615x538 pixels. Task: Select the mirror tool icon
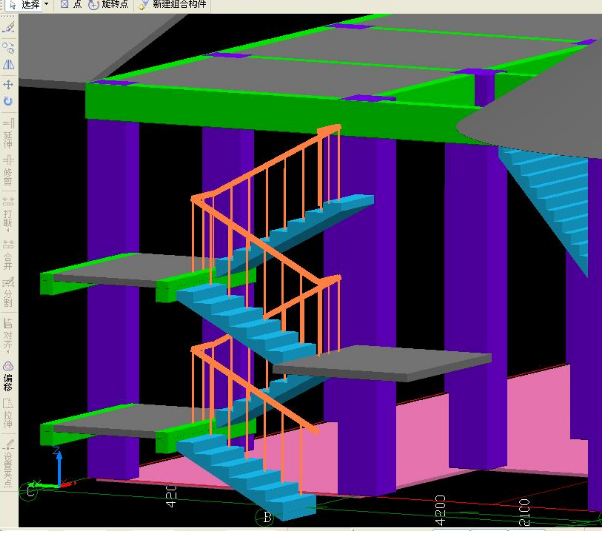(9, 64)
